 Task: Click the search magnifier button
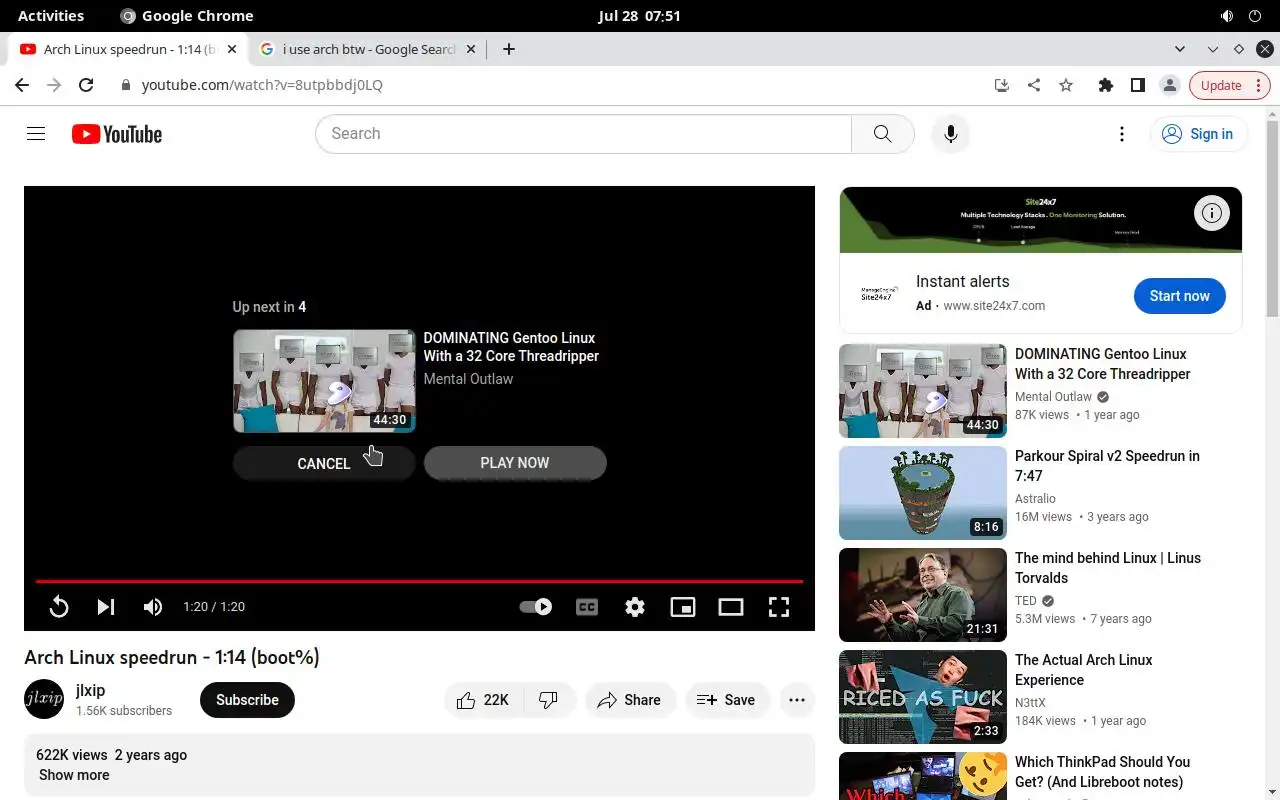pos(882,134)
